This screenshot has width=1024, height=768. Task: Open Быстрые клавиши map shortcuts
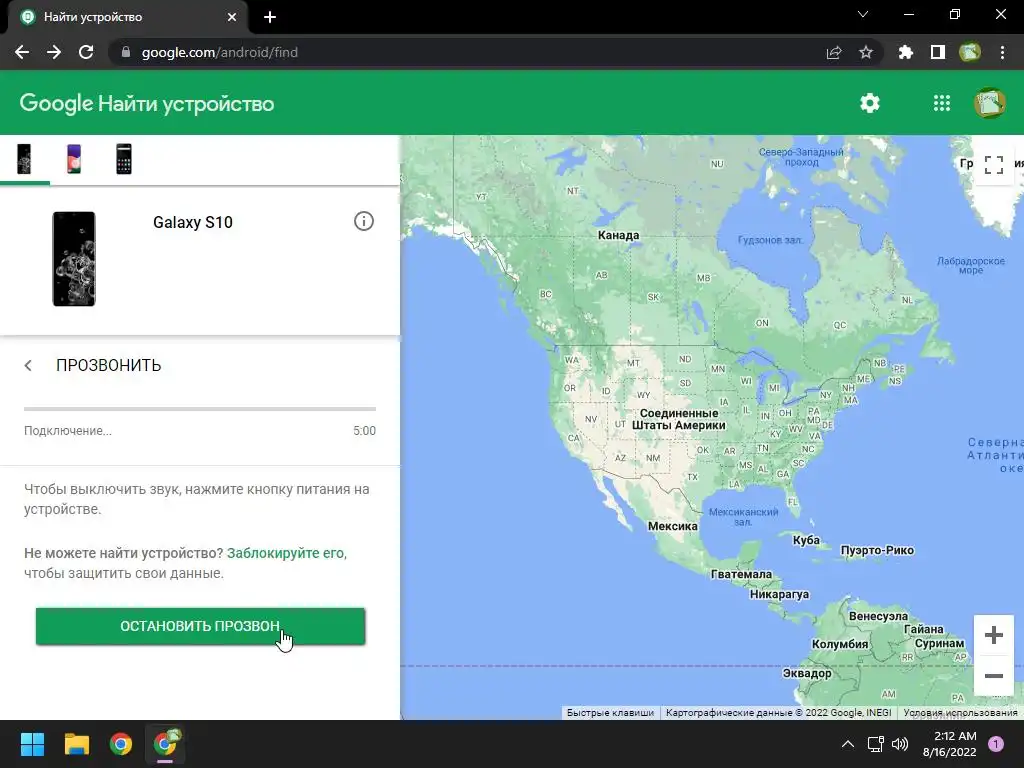610,712
